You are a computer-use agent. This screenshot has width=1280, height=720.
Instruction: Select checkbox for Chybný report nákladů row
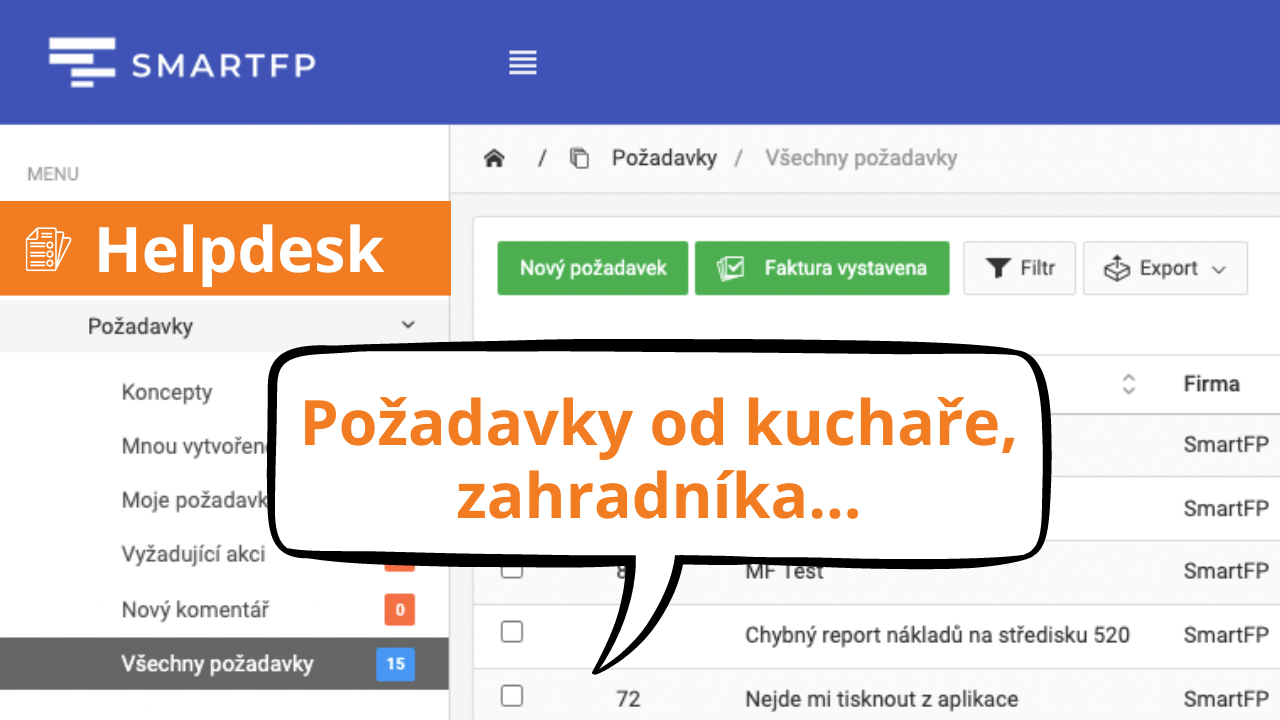pyautogui.click(x=511, y=632)
